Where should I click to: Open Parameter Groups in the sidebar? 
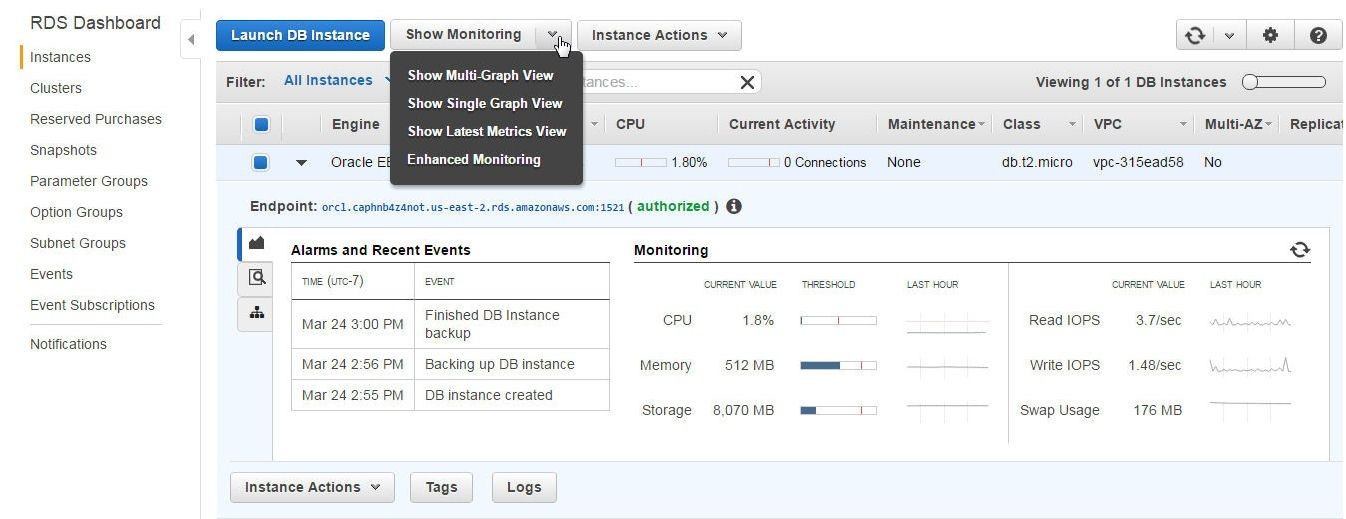89,181
